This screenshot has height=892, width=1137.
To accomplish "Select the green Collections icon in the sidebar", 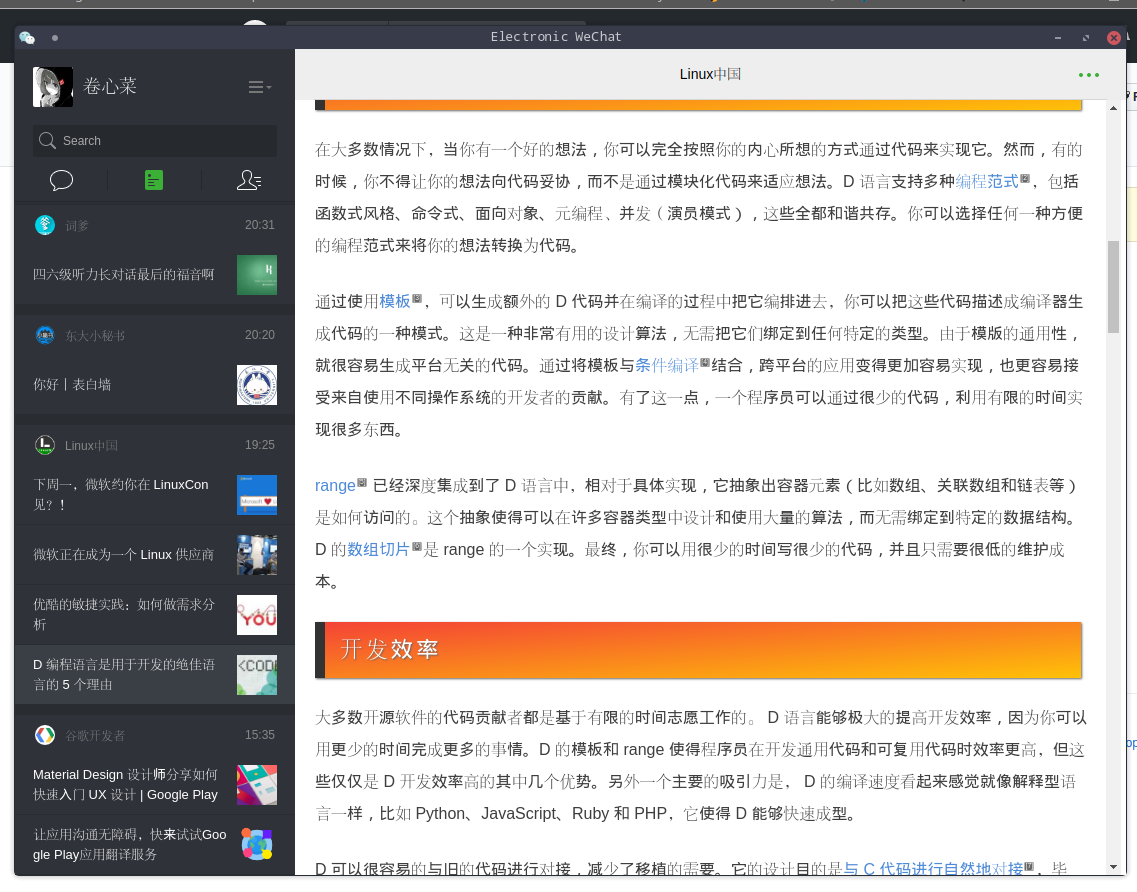I will coord(153,180).
